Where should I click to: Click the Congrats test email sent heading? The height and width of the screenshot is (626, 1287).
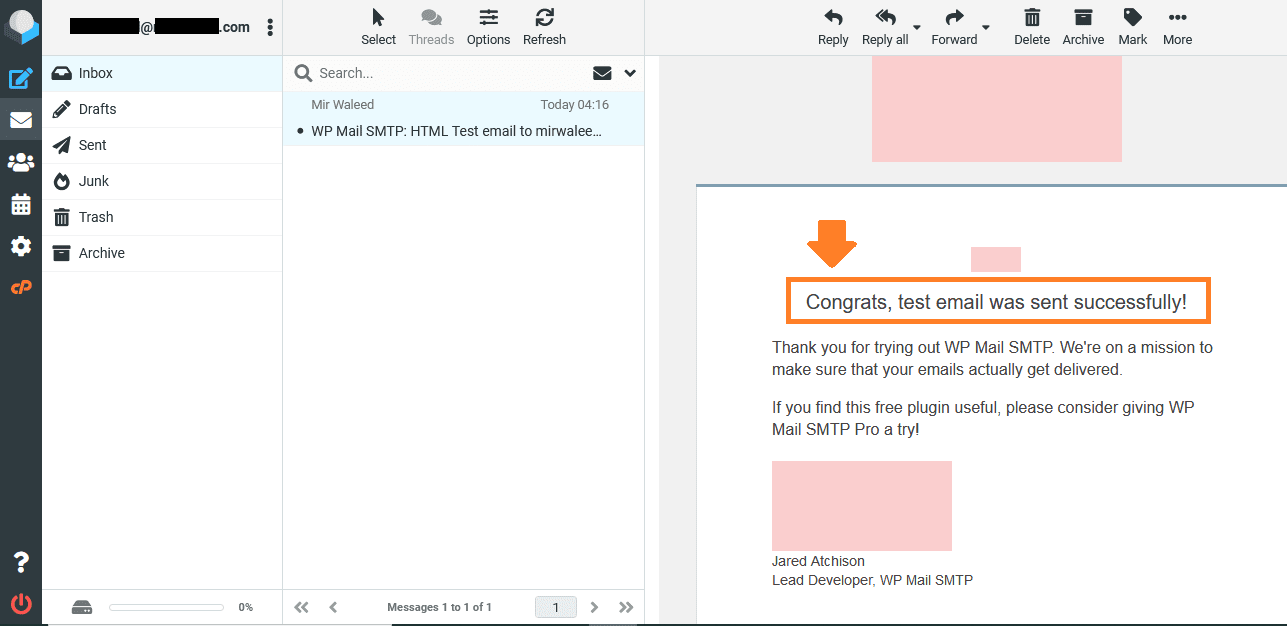coord(997,302)
